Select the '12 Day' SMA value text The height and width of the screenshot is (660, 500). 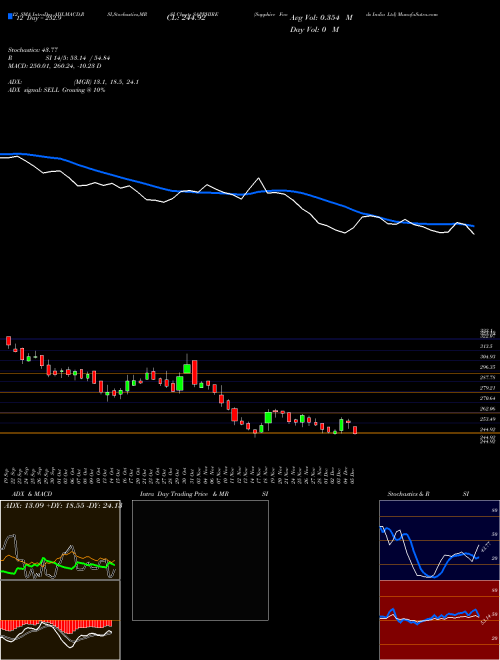coord(38,19)
